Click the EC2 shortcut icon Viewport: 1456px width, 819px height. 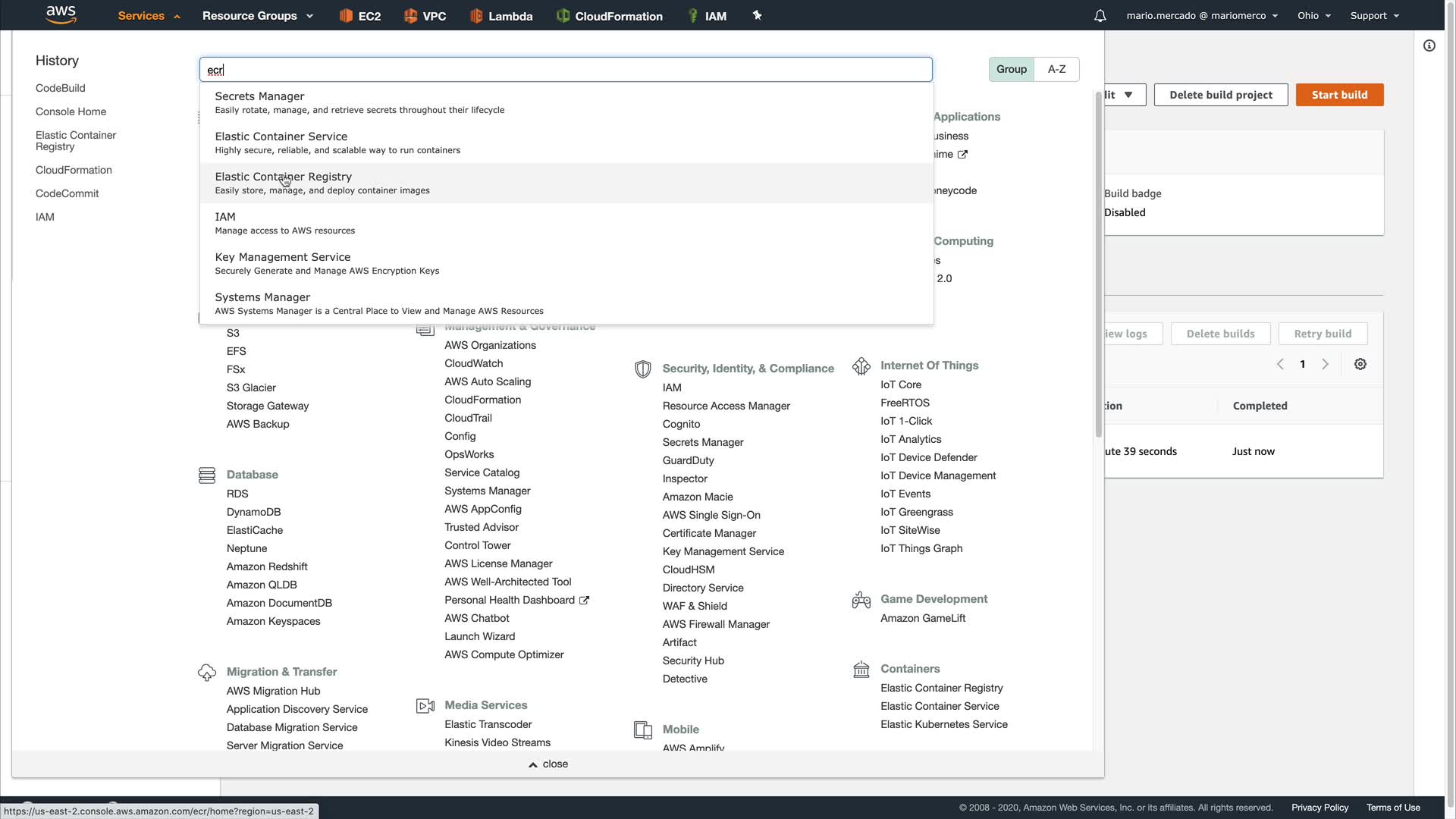pos(346,16)
